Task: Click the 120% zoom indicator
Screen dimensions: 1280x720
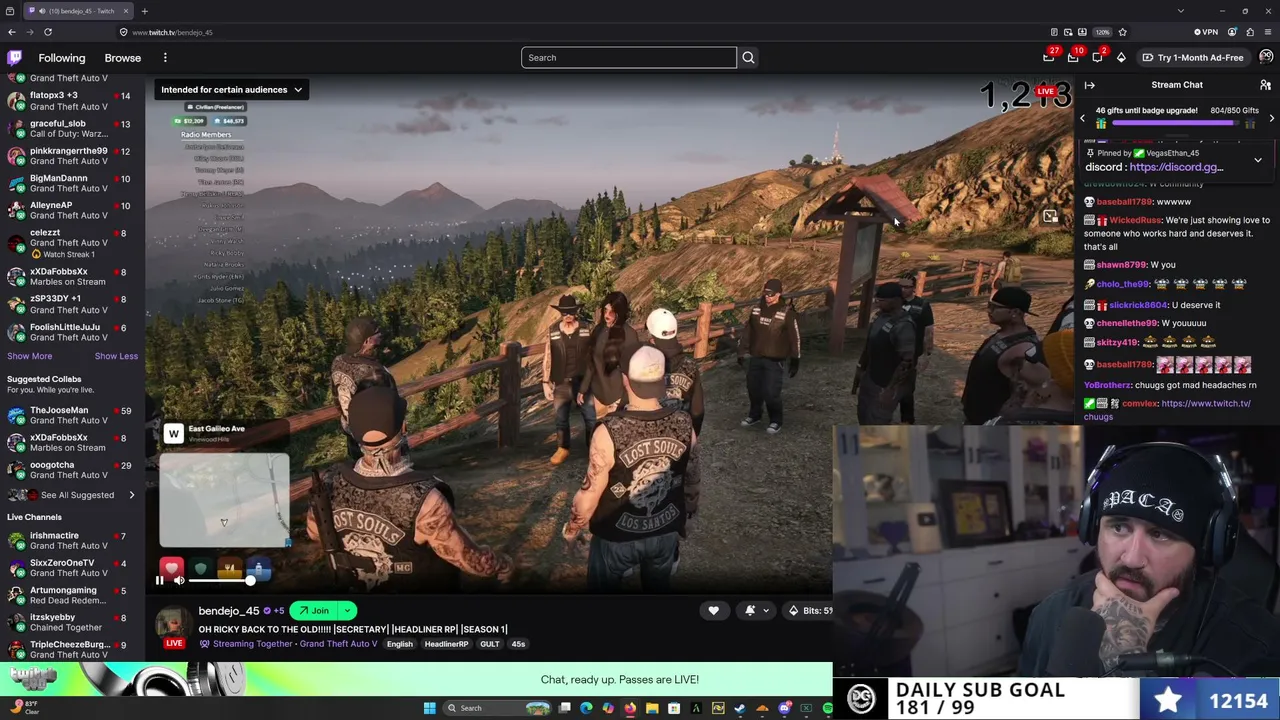Action: click(x=1103, y=32)
